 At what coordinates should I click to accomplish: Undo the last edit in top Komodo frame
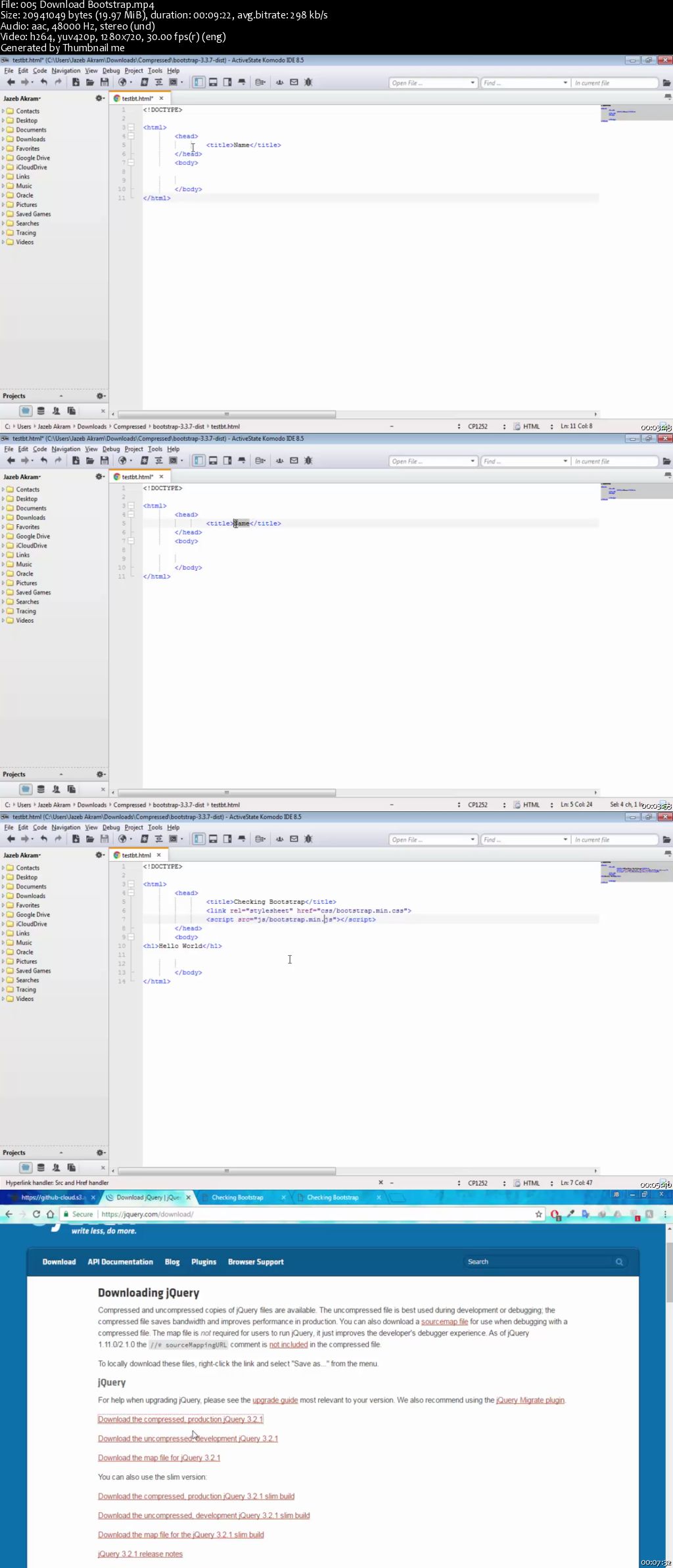point(44,82)
